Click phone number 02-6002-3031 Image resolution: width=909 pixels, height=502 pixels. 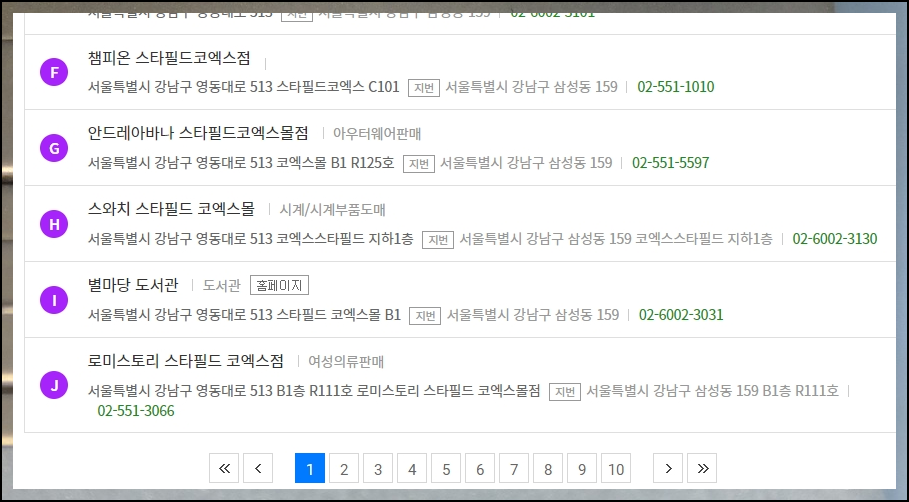tap(681, 315)
